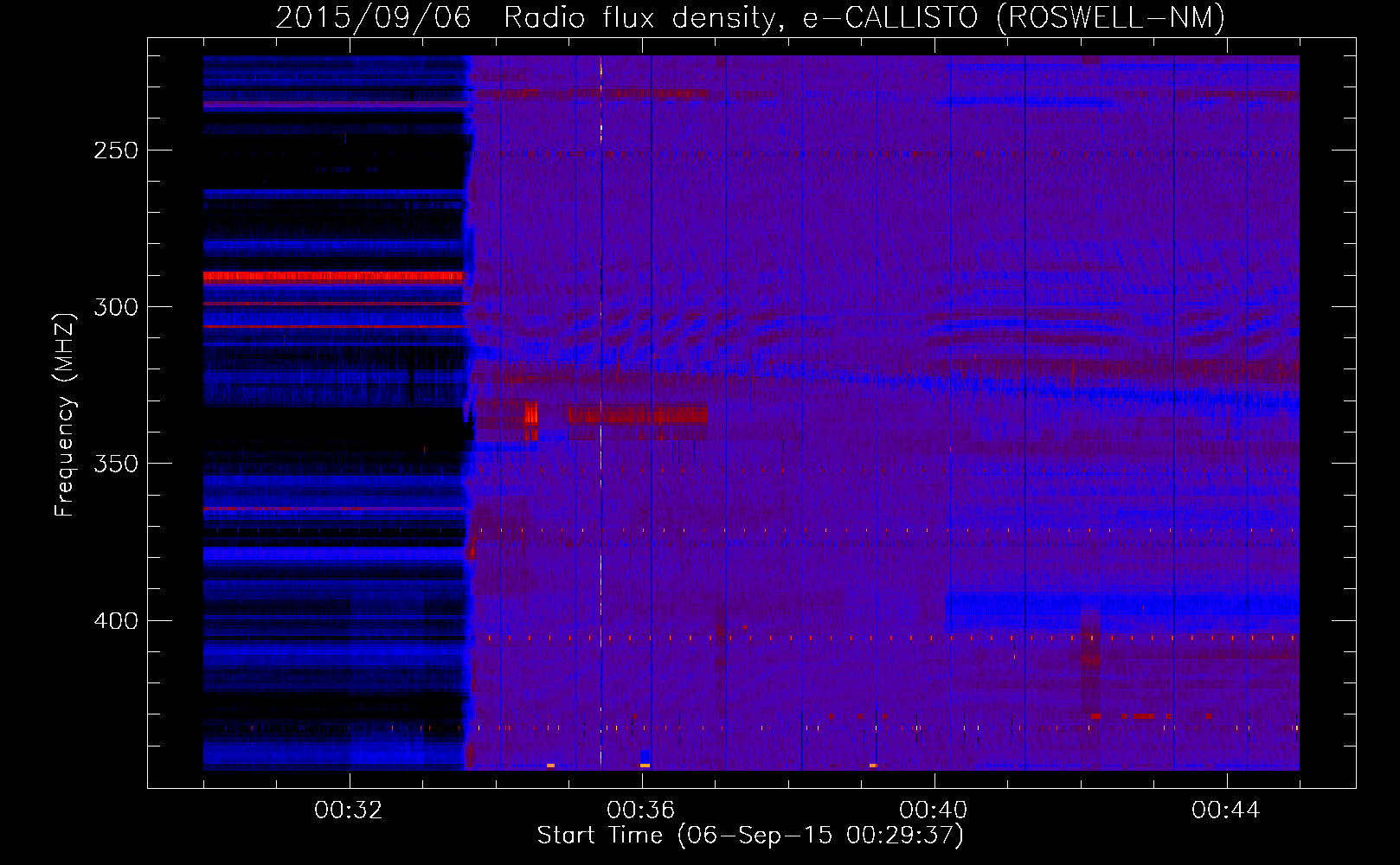Click the 'Frequency (MHZ)' axis label
Image resolution: width=1400 pixels, height=865 pixels.
click(64, 414)
